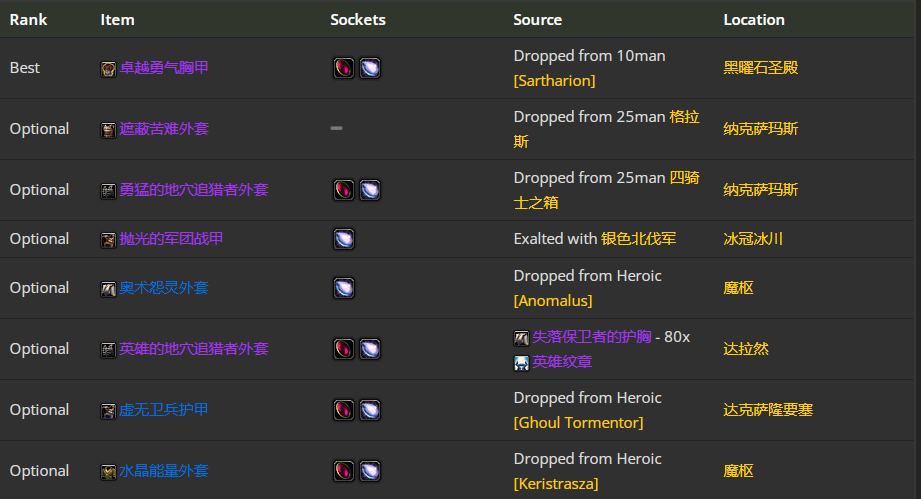
Task: Open the 卓越勇气胸甲 item link
Action: coord(164,68)
